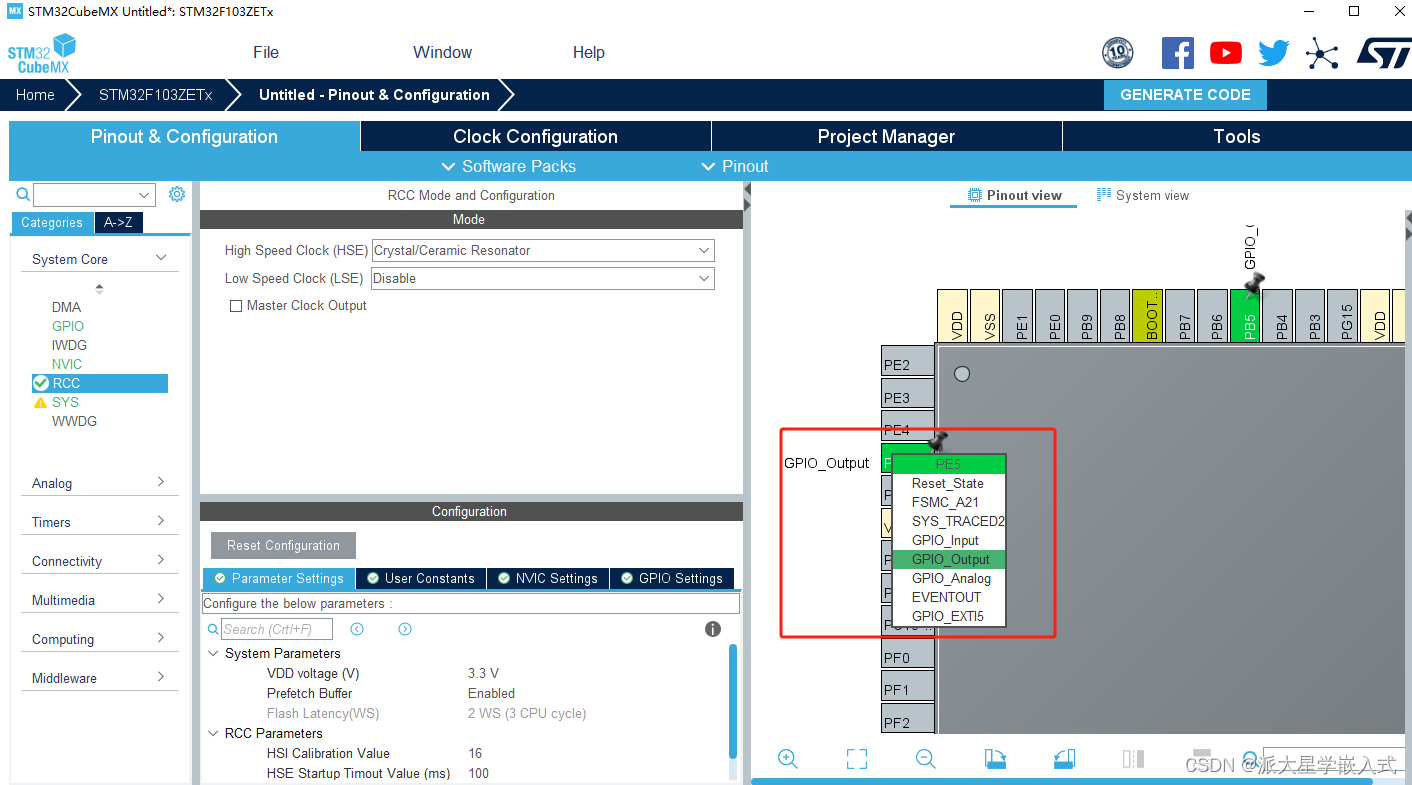The width and height of the screenshot is (1412, 785).
Task: Show parameter info with the i icon
Action: [x=713, y=629]
